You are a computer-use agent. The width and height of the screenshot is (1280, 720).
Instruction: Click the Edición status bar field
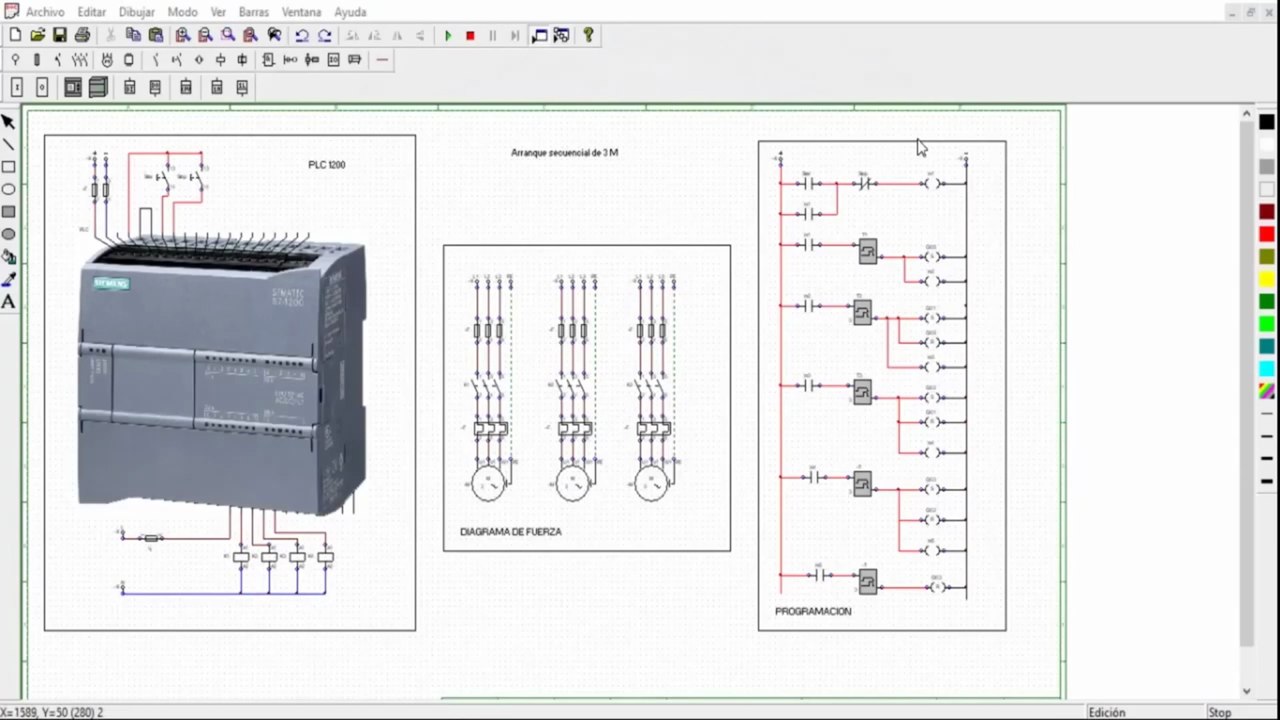pyautogui.click(x=1107, y=713)
